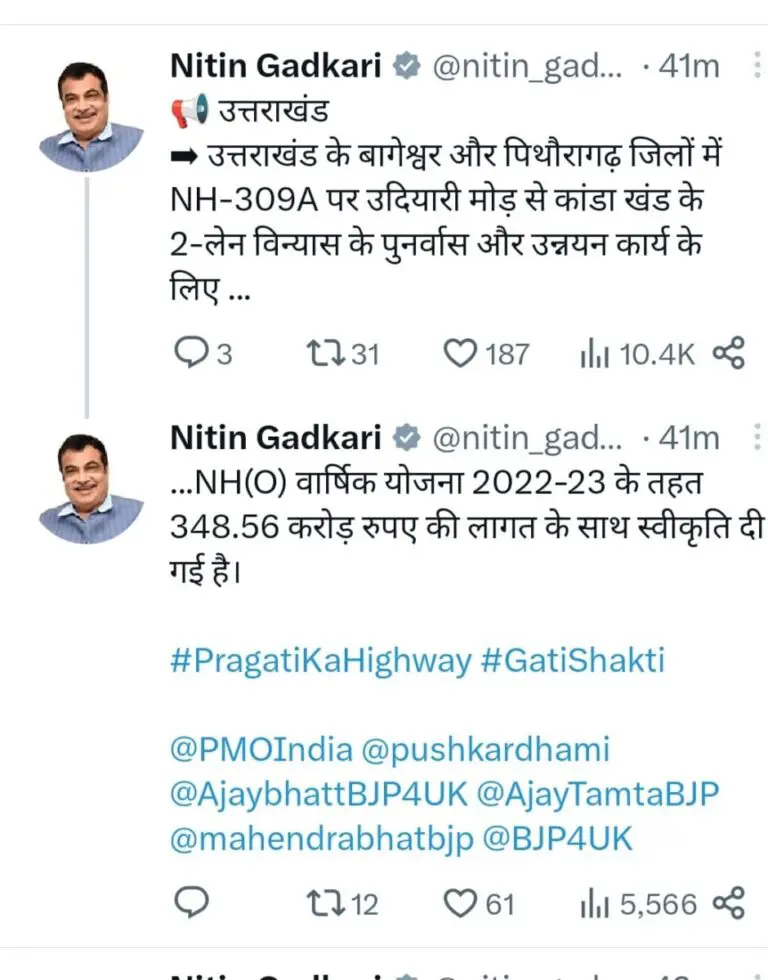Image resolution: width=768 pixels, height=980 pixels.
Task: Open the @AjayTamtaBJP profile
Action: click(x=598, y=794)
